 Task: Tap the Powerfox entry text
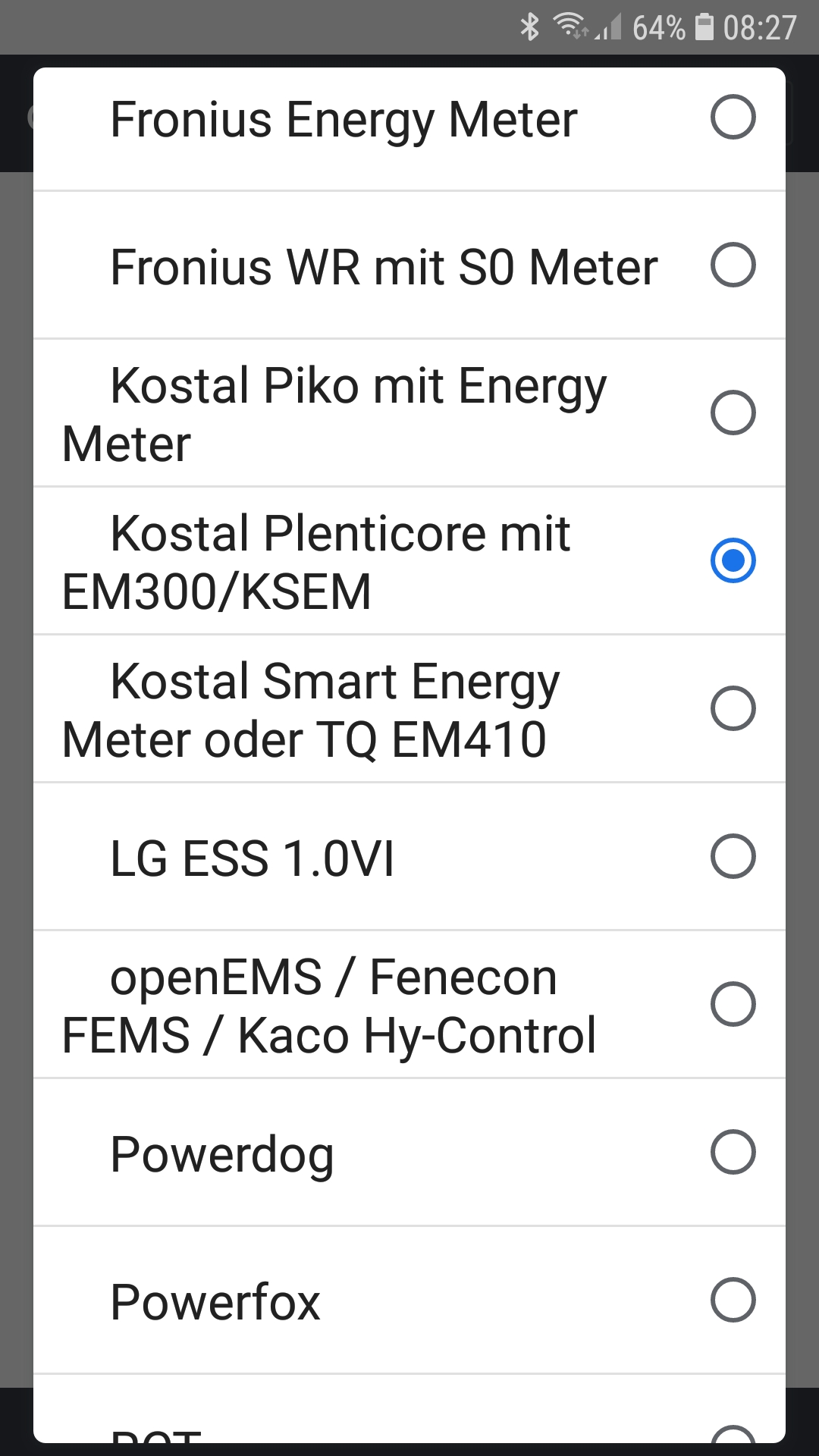pos(215,1302)
